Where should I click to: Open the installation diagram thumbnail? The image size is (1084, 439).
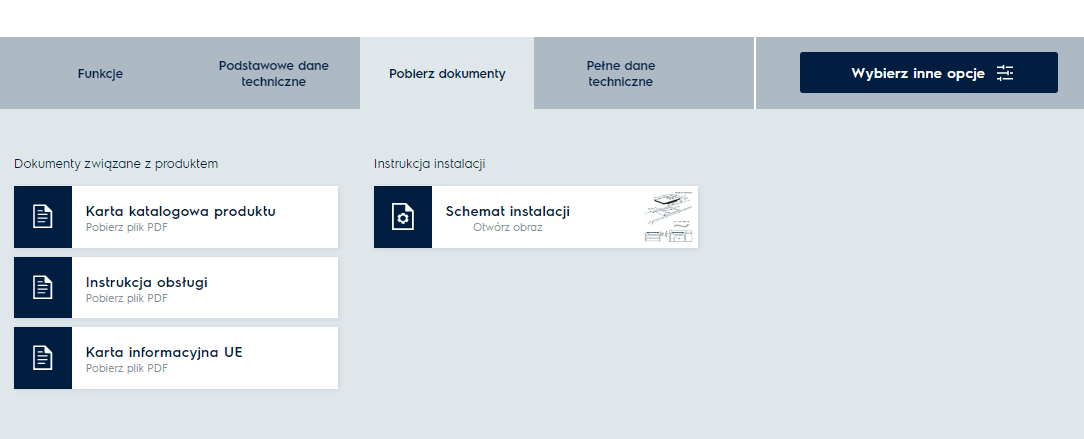pyautogui.click(x=669, y=216)
